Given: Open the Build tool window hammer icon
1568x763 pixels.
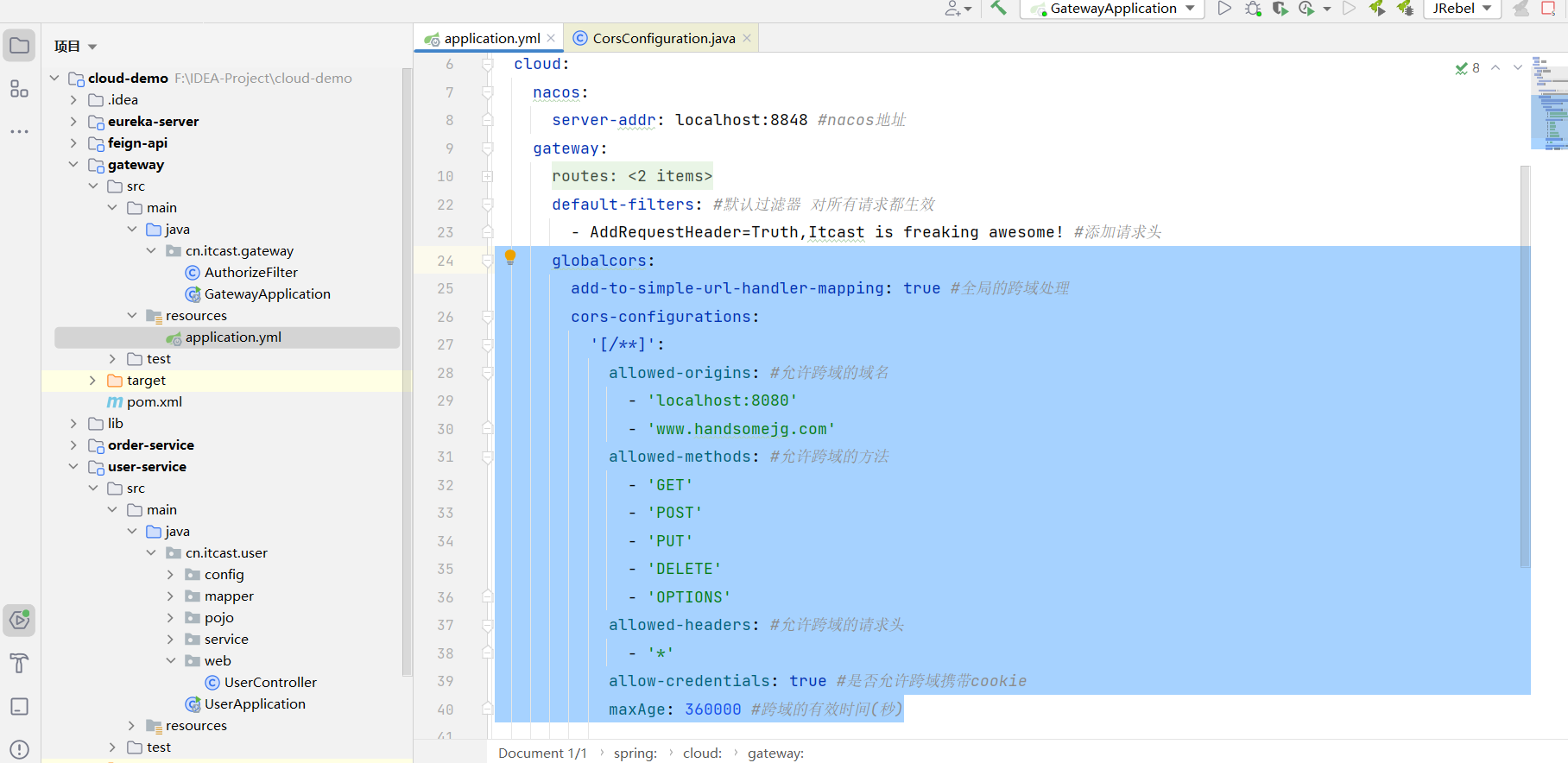Looking at the screenshot, I should click(x=19, y=663).
